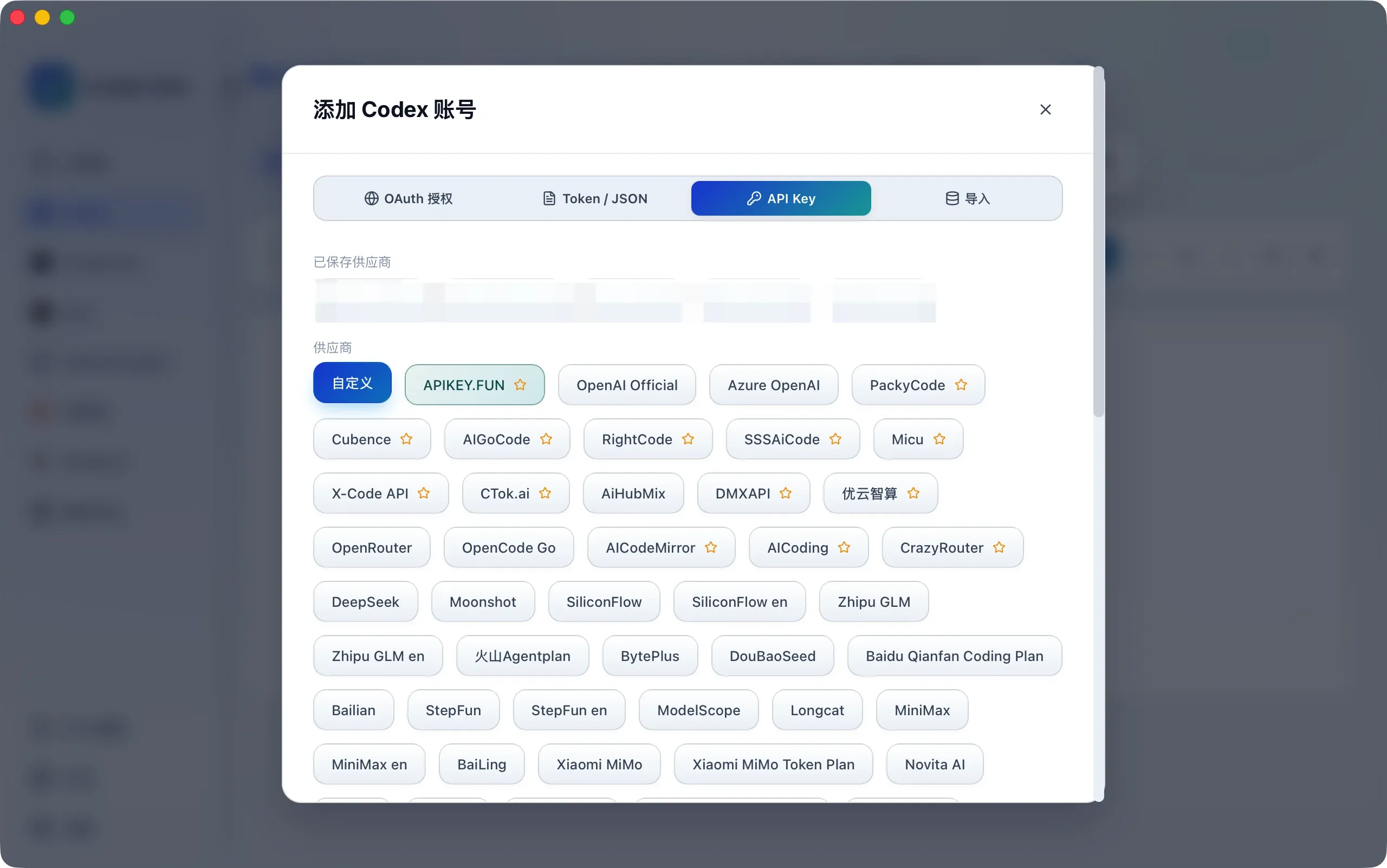This screenshot has height=868, width=1387.
Task: Click the star next to CrazyRouter
Action: click(999, 547)
